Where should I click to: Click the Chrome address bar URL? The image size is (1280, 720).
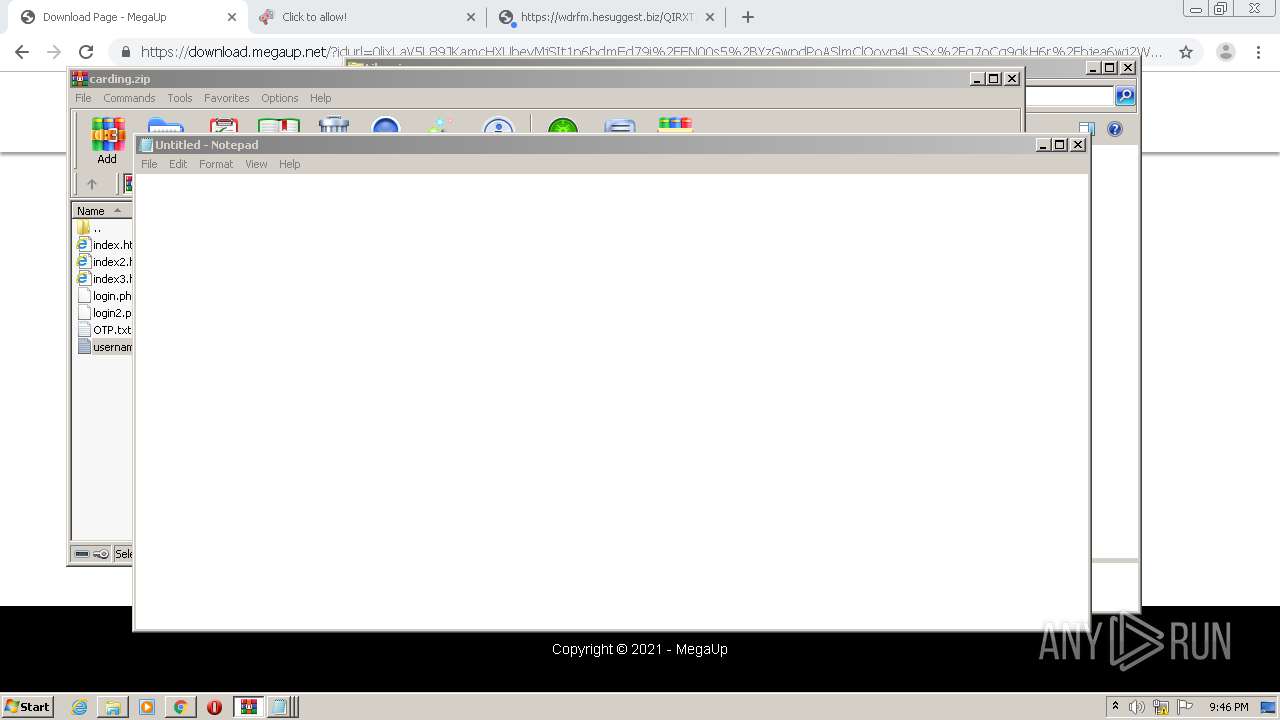[650, 52]
